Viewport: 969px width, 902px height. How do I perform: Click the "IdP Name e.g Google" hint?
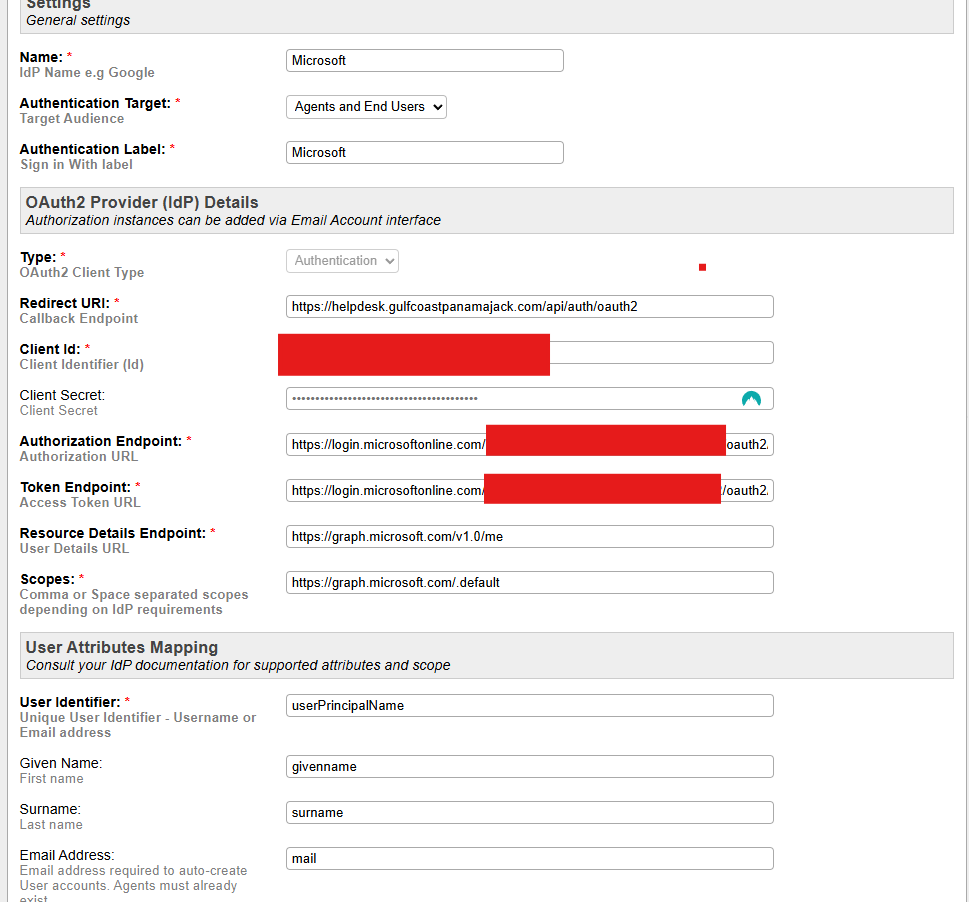[x=87, y=73]
